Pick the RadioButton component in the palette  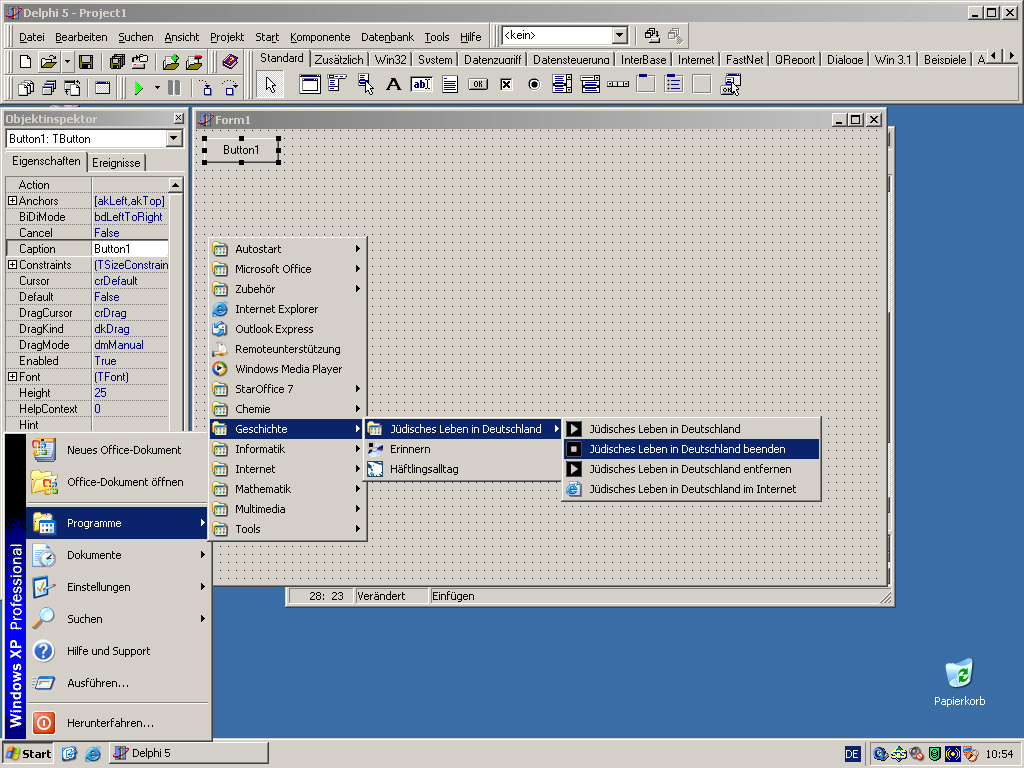pyautogui.click(x=534, y=85)
